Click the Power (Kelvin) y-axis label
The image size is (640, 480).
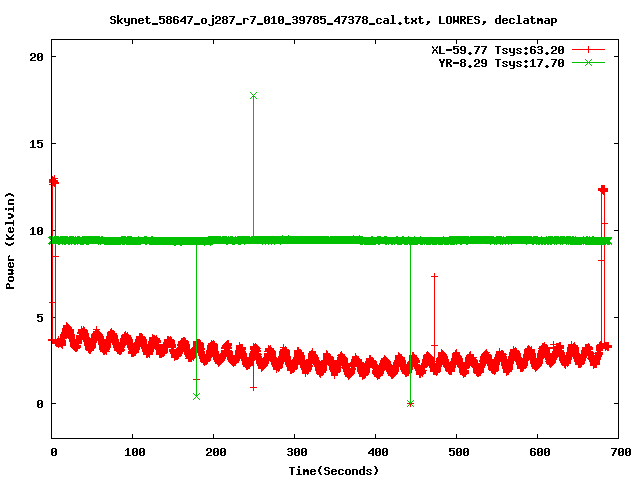coord(10,241)
